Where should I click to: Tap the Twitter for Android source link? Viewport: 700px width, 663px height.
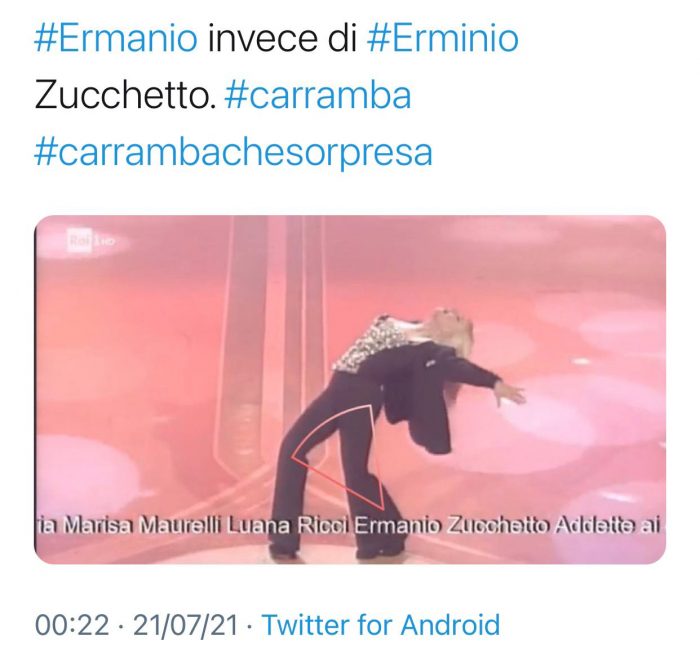pyautogui.click(x=380, y=624)
